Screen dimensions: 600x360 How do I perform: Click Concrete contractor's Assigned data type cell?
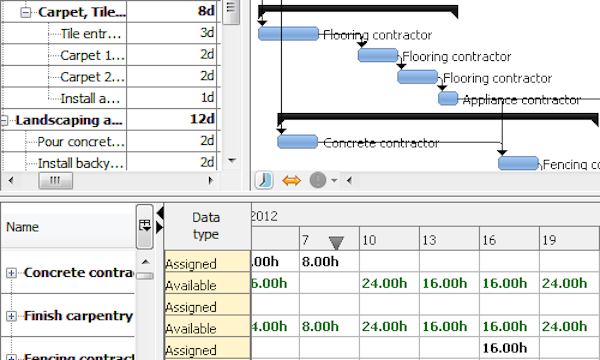(x=208, y=262)
